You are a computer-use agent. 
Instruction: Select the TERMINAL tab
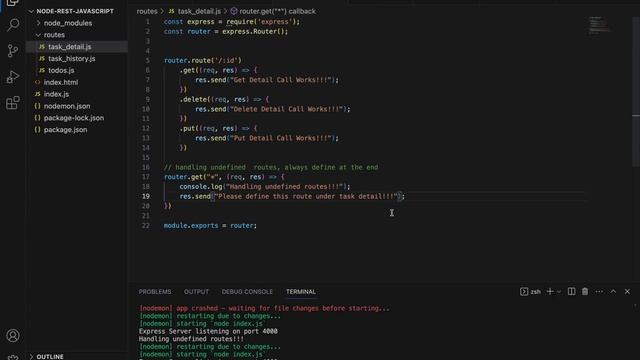300,291
